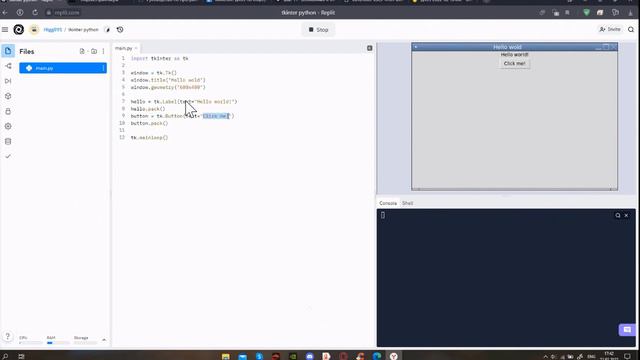Open the Debugger sidebar icon

8,81
